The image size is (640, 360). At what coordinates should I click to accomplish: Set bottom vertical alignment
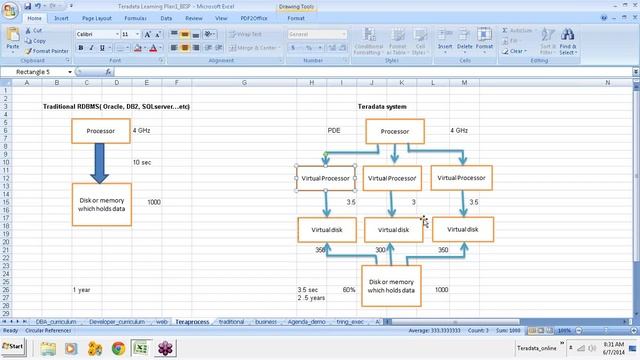pyautogui.click(x=196, y=34)
